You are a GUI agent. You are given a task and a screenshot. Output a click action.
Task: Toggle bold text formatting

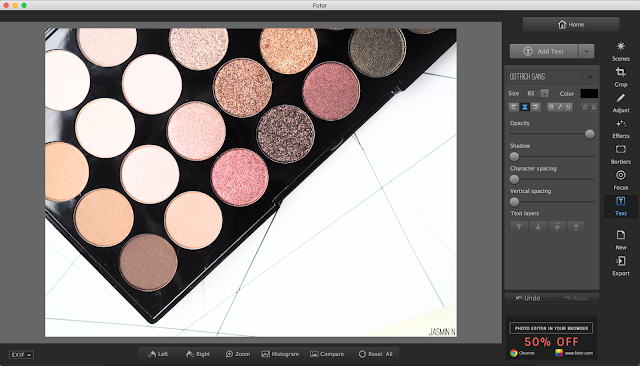[551, 107]
